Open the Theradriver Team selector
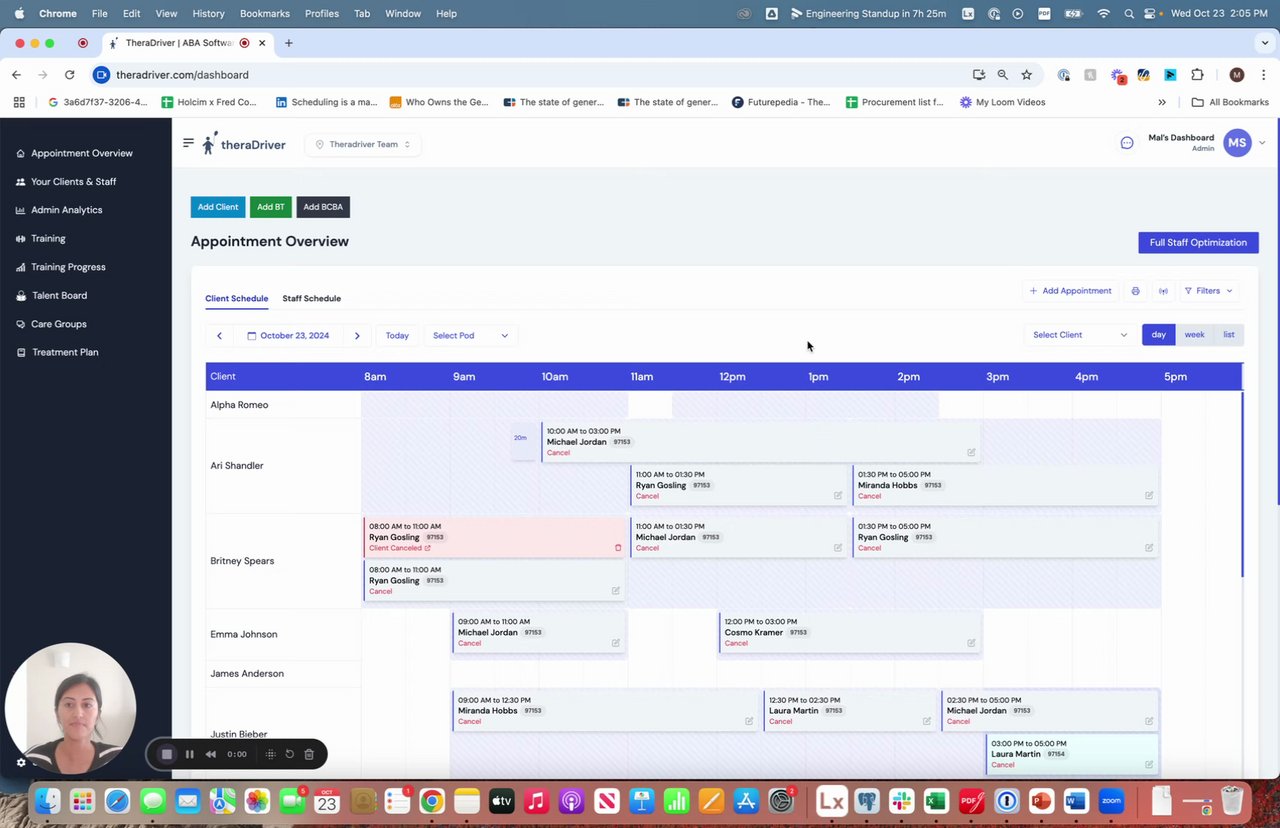Viewport: 1280px width, 828px height. pyautogui.click(x=363, y=144)
